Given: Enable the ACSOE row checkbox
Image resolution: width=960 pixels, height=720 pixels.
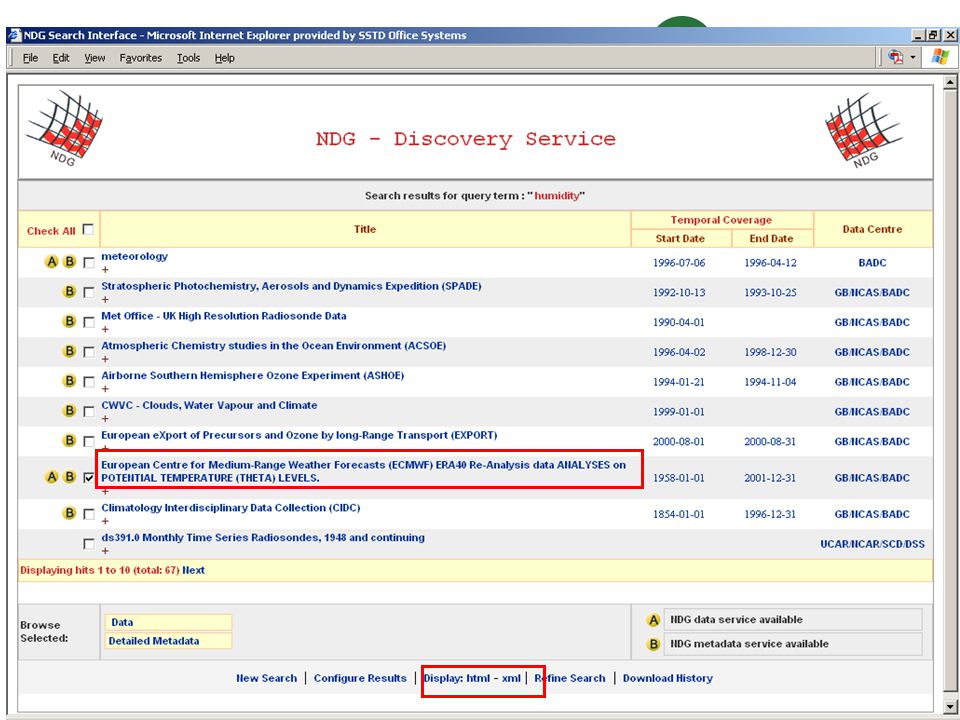Looking at the screenshot, I should coord(89,352).
